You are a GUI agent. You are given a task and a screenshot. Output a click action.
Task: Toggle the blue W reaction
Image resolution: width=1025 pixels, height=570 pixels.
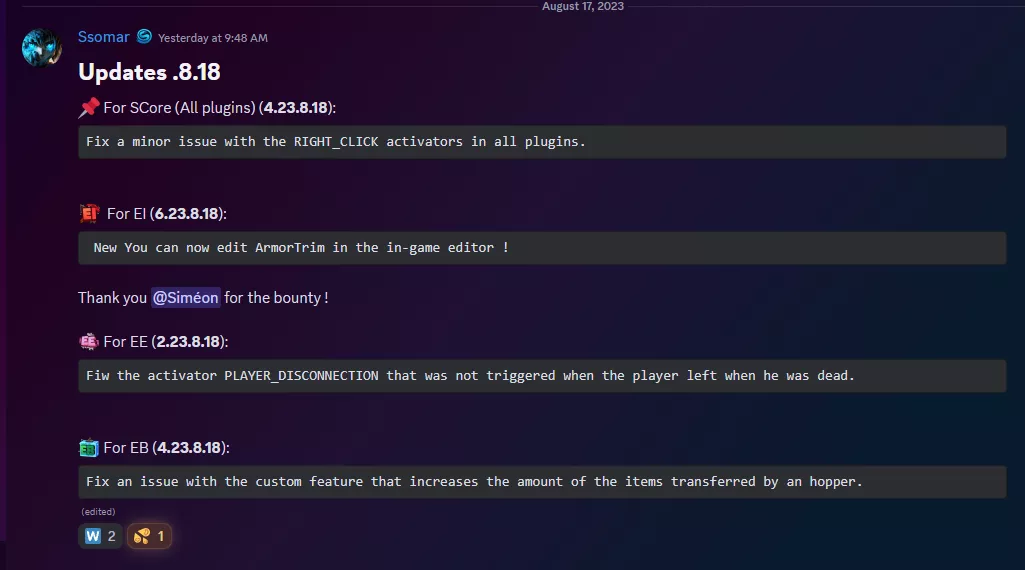tap(100, 536)
